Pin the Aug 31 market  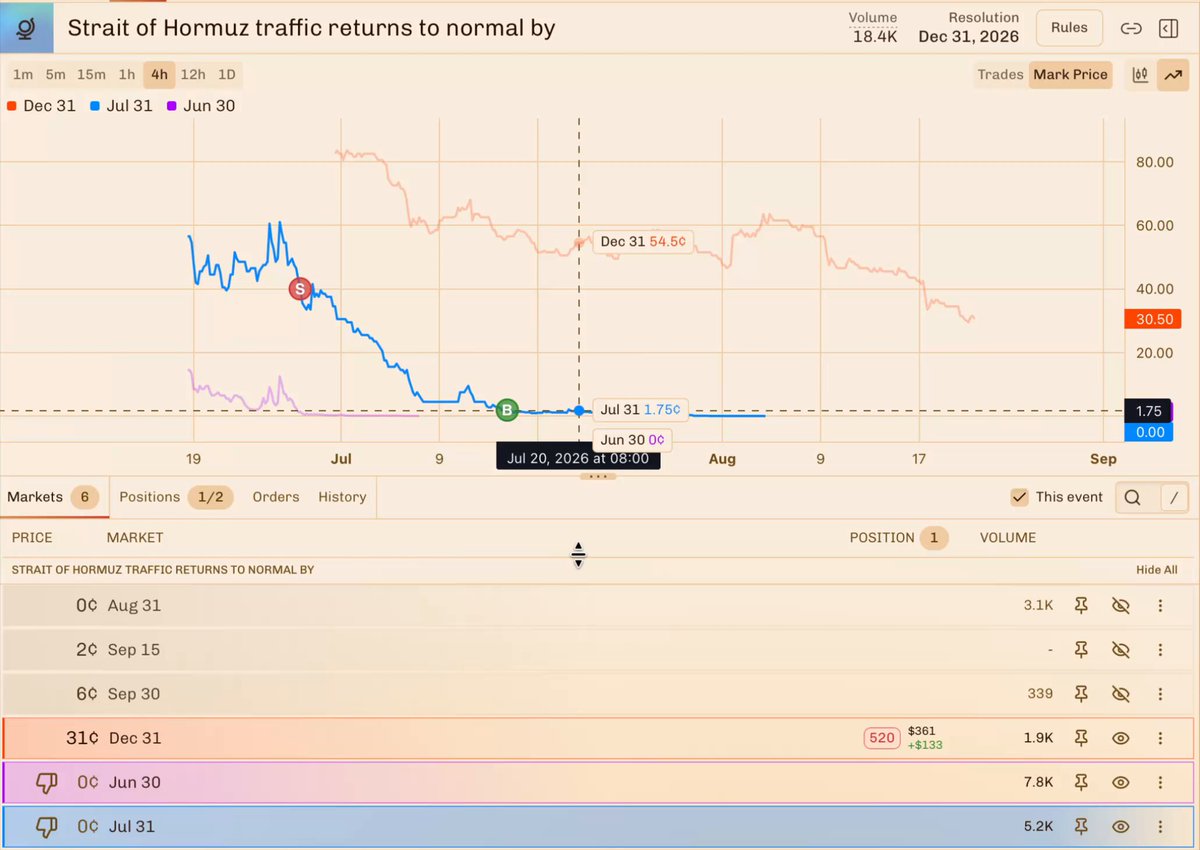click(1081, 606)
